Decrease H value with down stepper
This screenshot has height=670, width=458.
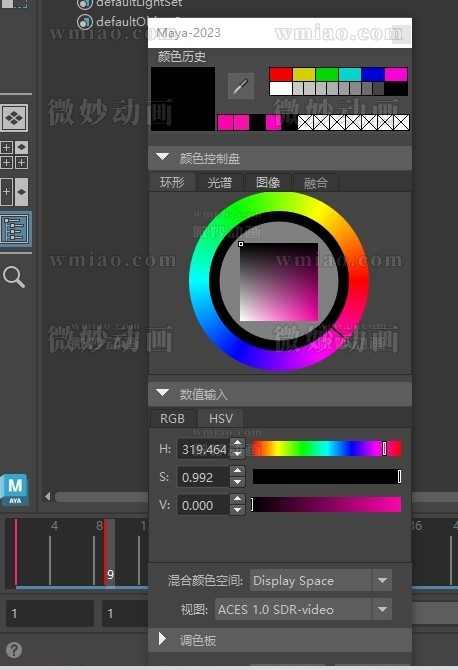238,454
